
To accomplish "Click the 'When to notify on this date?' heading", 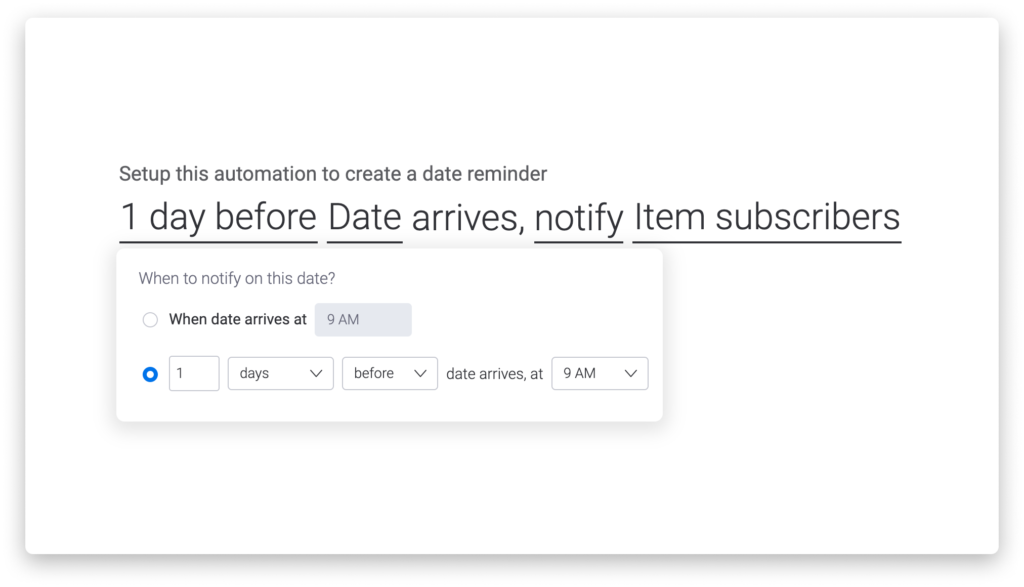I will [237, 279].
